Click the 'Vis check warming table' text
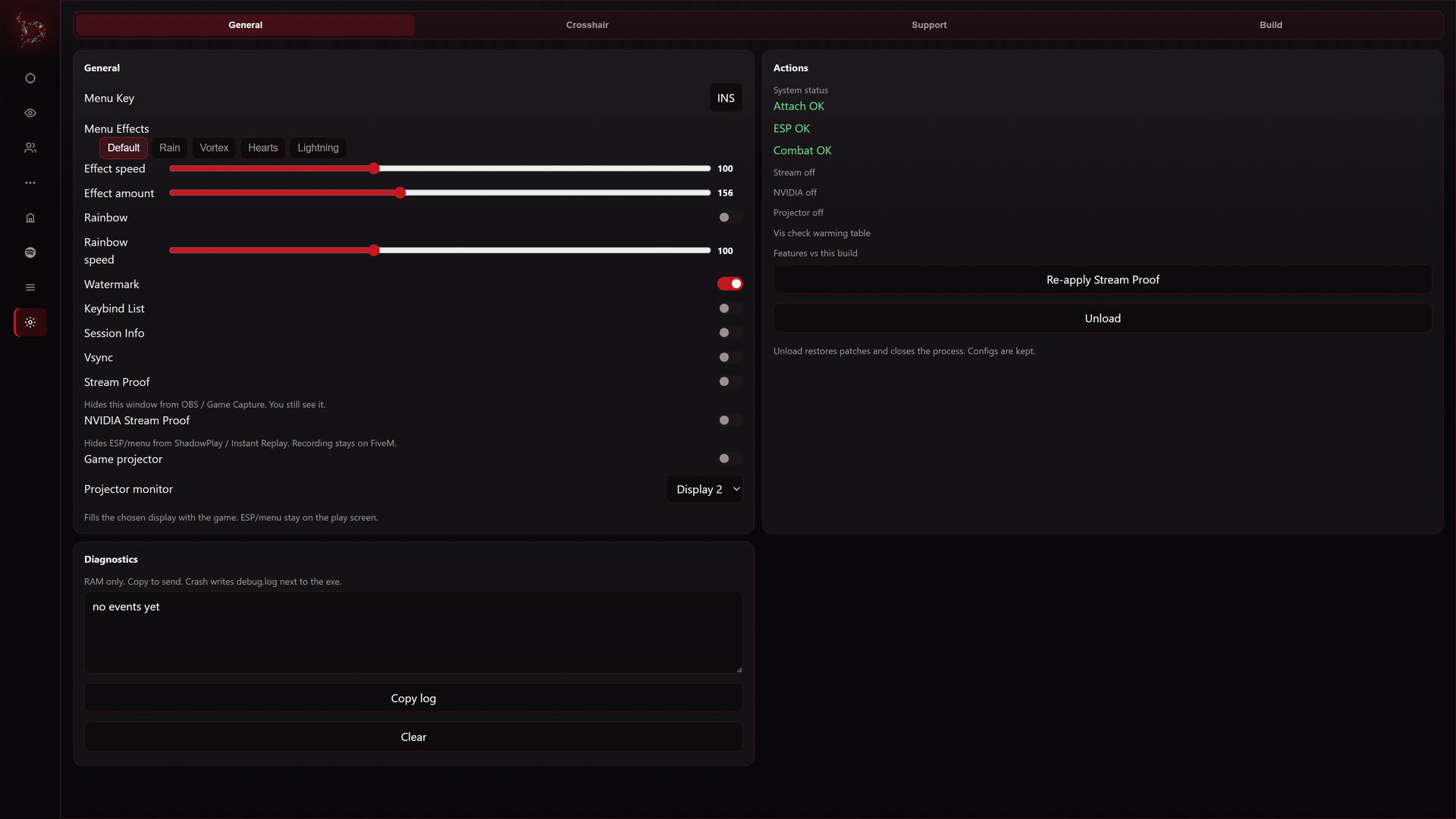 pyautogui.click(x=821, y=233)
